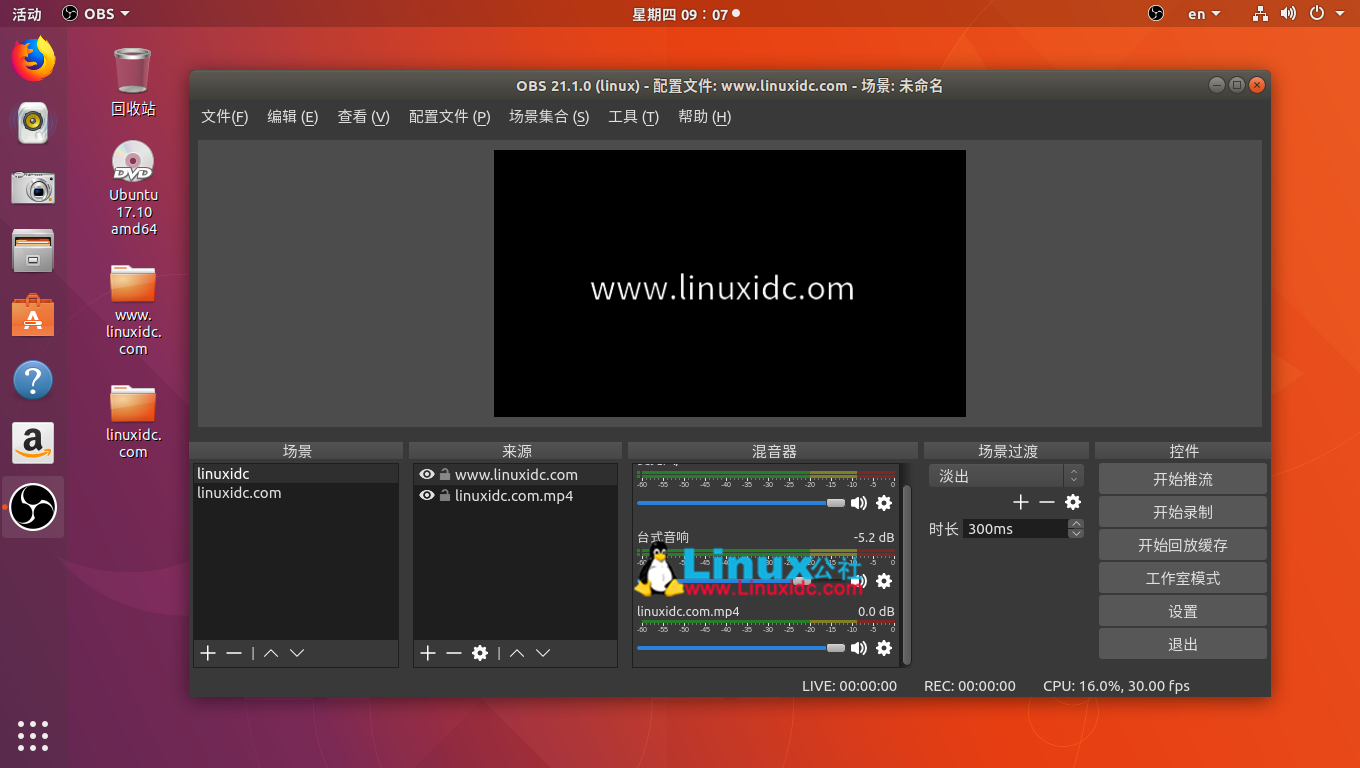Screen dimensions: 1360x768
Task: Open the 文件(F) menu
Action: pyautogui.click(x=225, y=117)
